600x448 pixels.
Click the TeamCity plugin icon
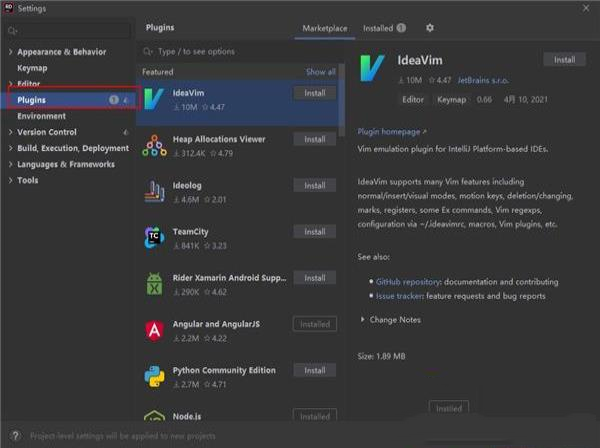pos(154,237)
